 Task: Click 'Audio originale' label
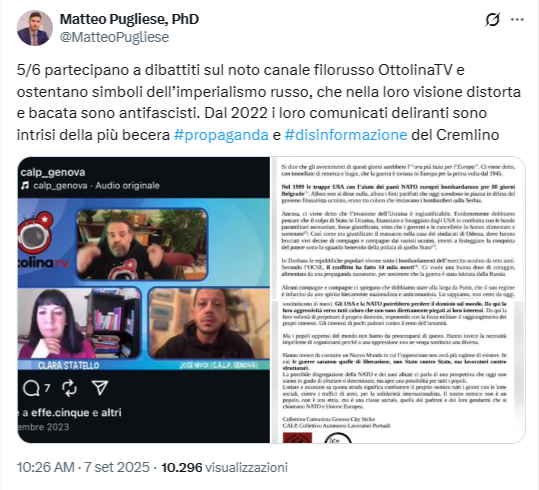point(128,186)
